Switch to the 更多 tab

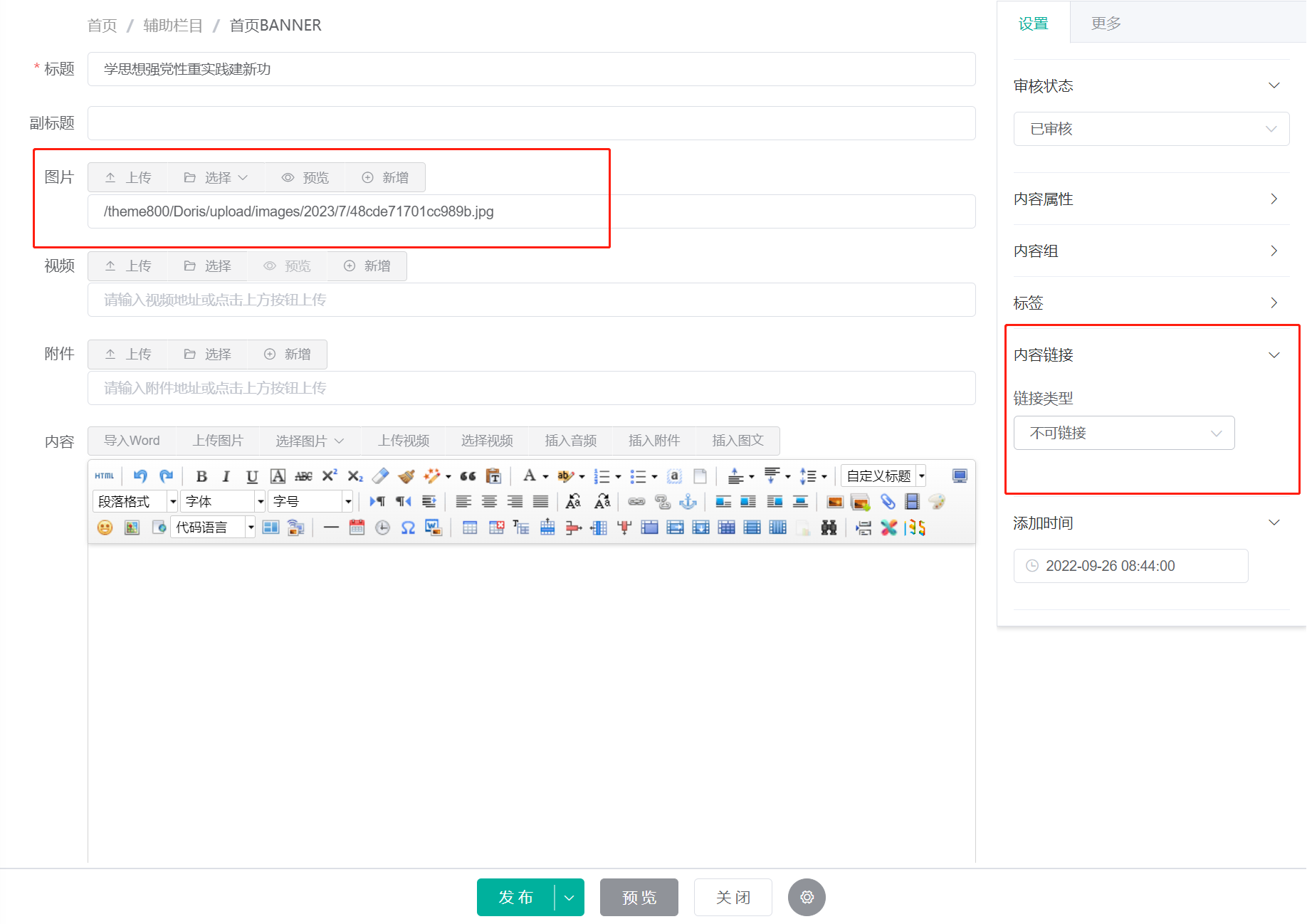[1105, 22]
